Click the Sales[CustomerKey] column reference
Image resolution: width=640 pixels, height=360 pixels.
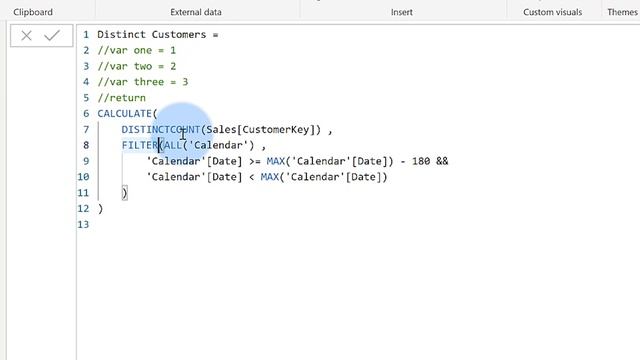(260, 130)
